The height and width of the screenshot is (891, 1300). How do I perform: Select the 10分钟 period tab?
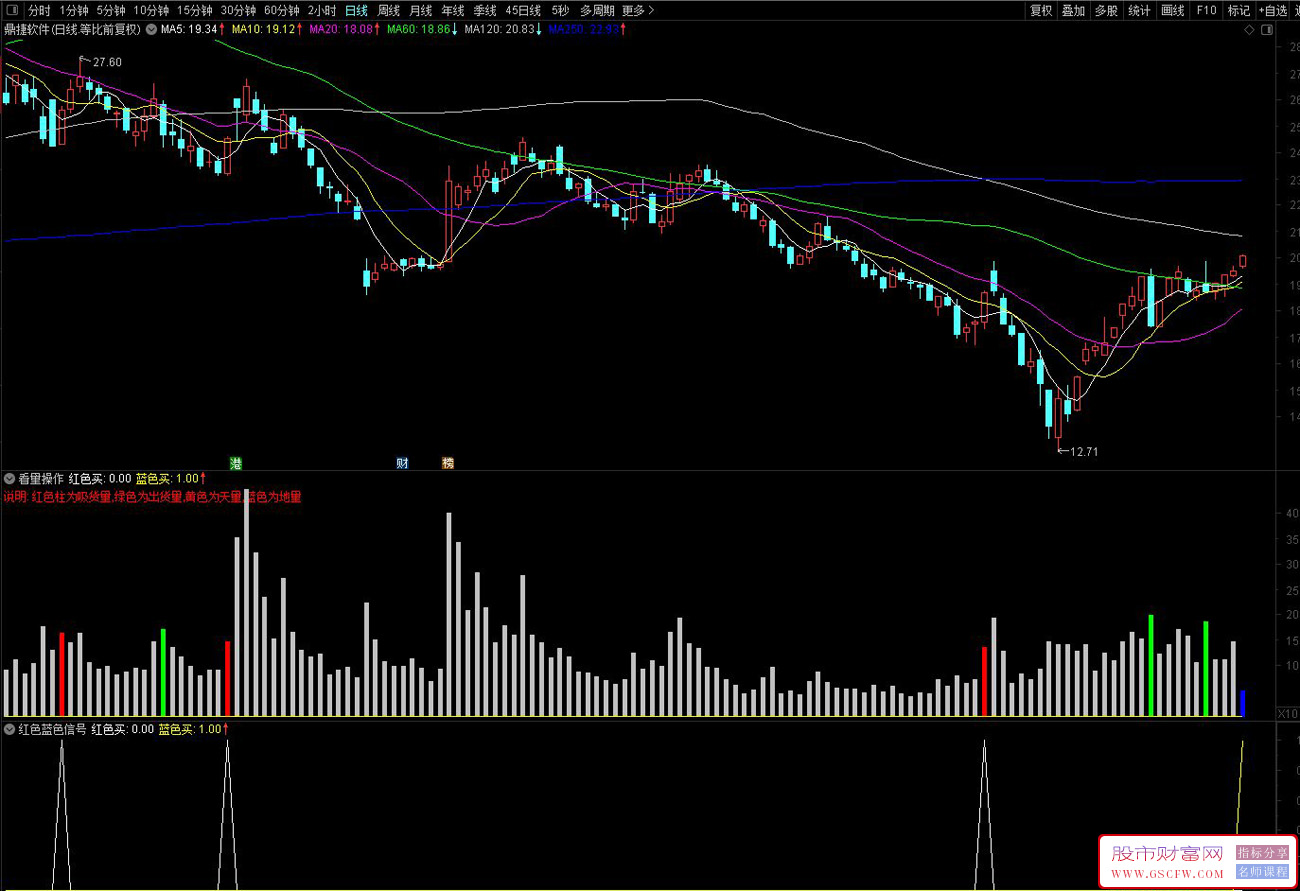point(151,10)
